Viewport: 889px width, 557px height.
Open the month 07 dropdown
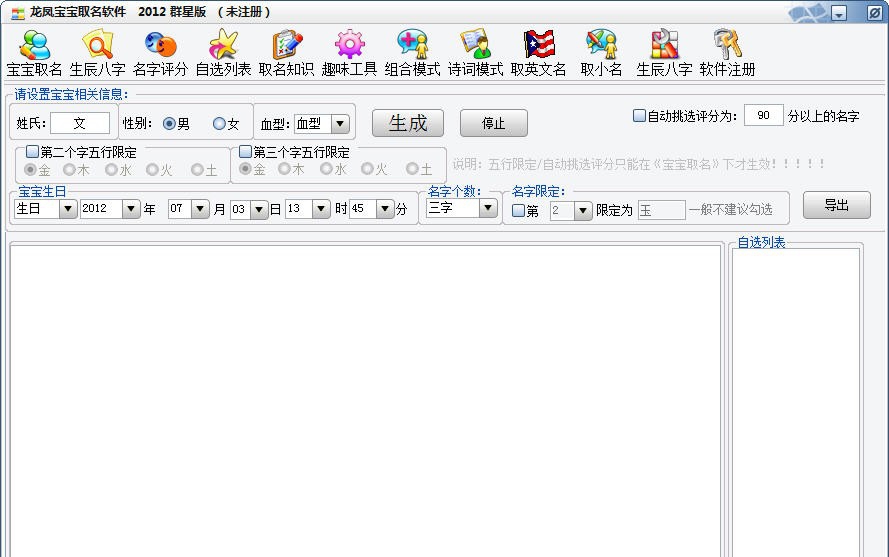click(200, 209)
